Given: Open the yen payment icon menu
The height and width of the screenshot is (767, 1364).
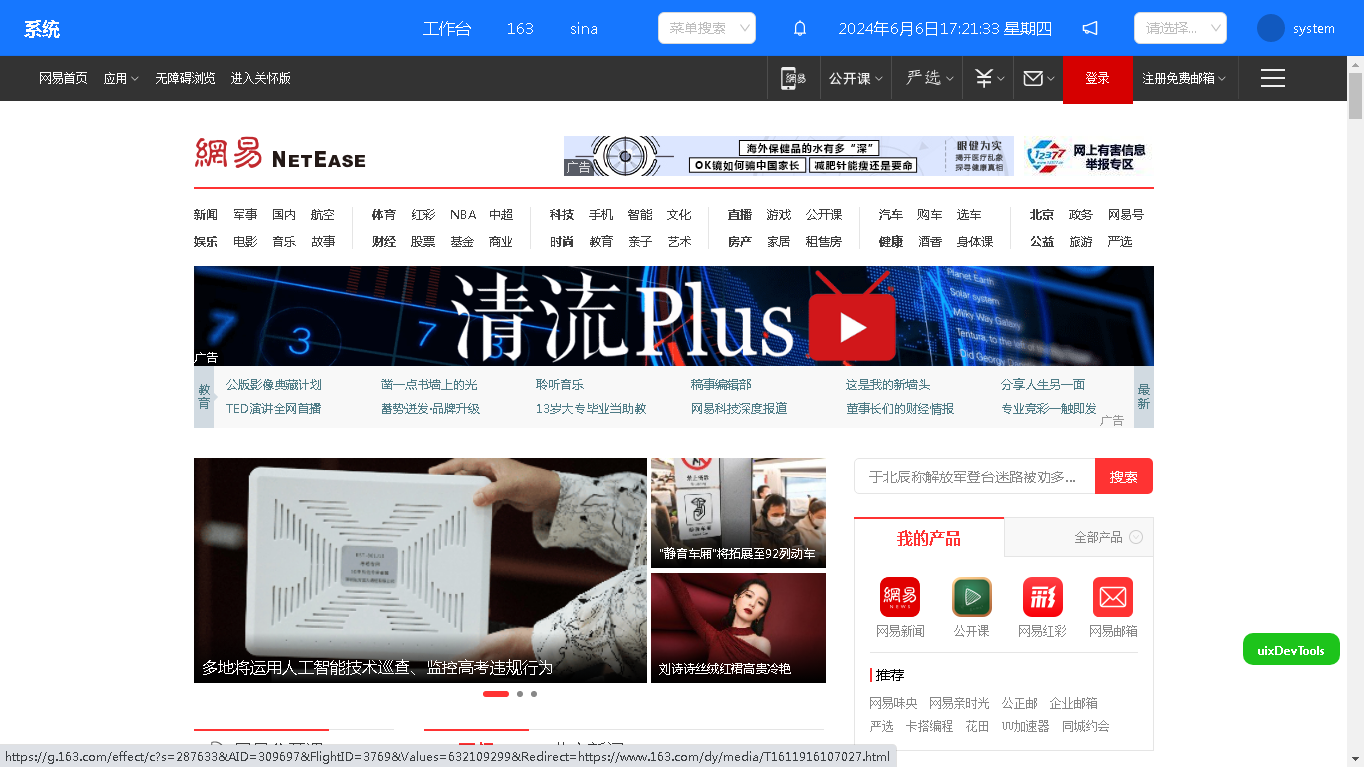Looking at the screenshot, I should [x=989, y=78].
